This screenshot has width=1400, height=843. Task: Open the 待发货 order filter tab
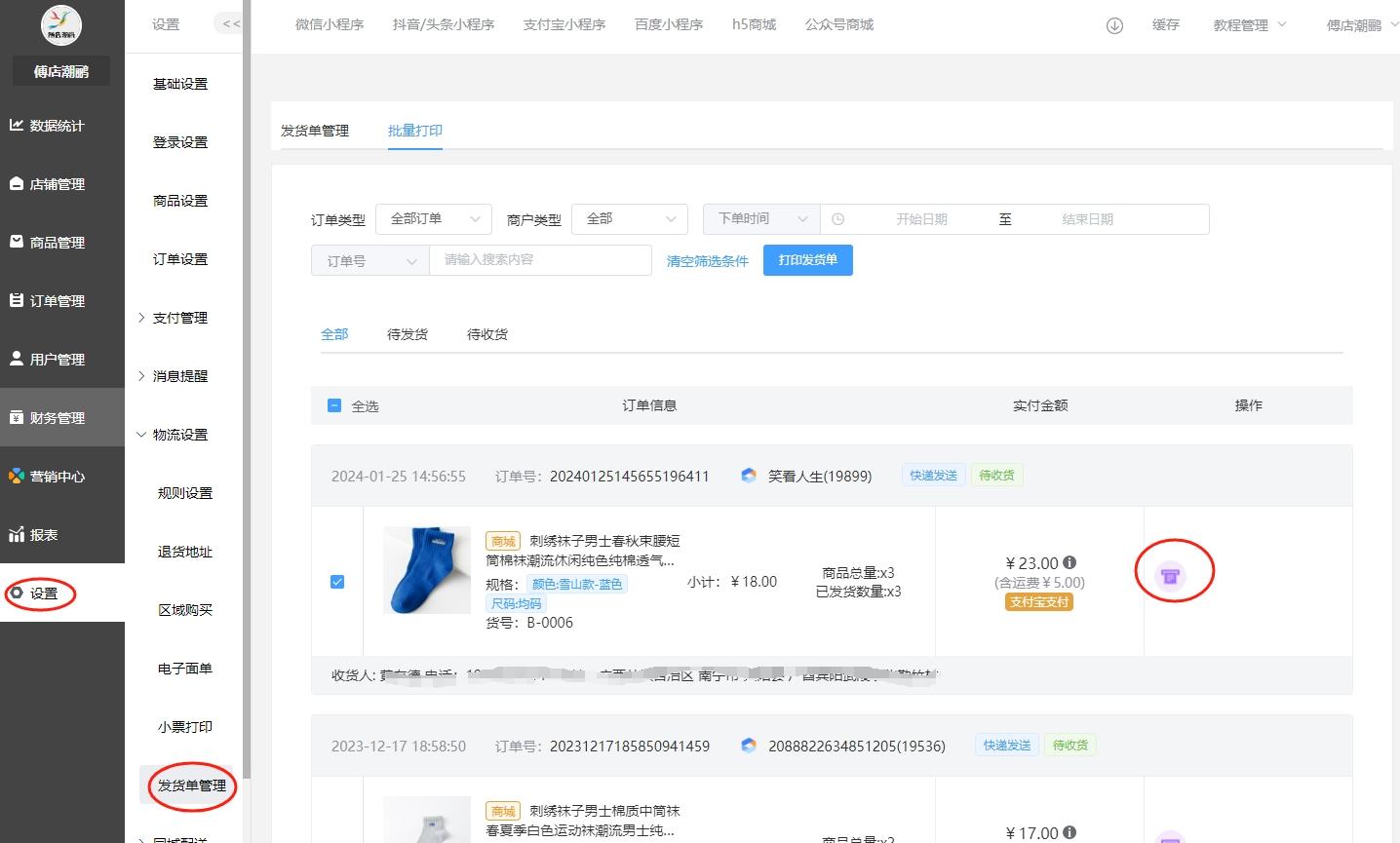point(407,333)
